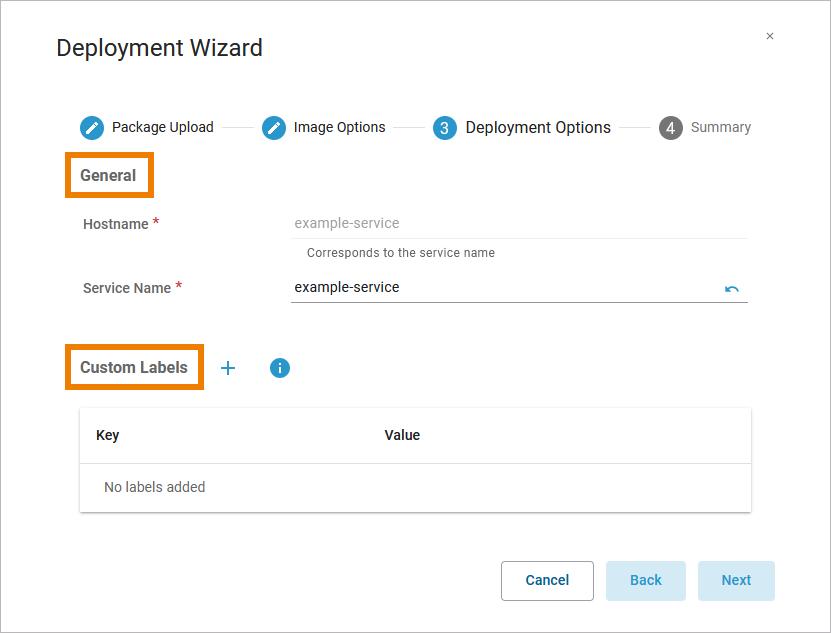Select the Deployment Options step label
The image size is (831, 633).
(x=538, y=128)
